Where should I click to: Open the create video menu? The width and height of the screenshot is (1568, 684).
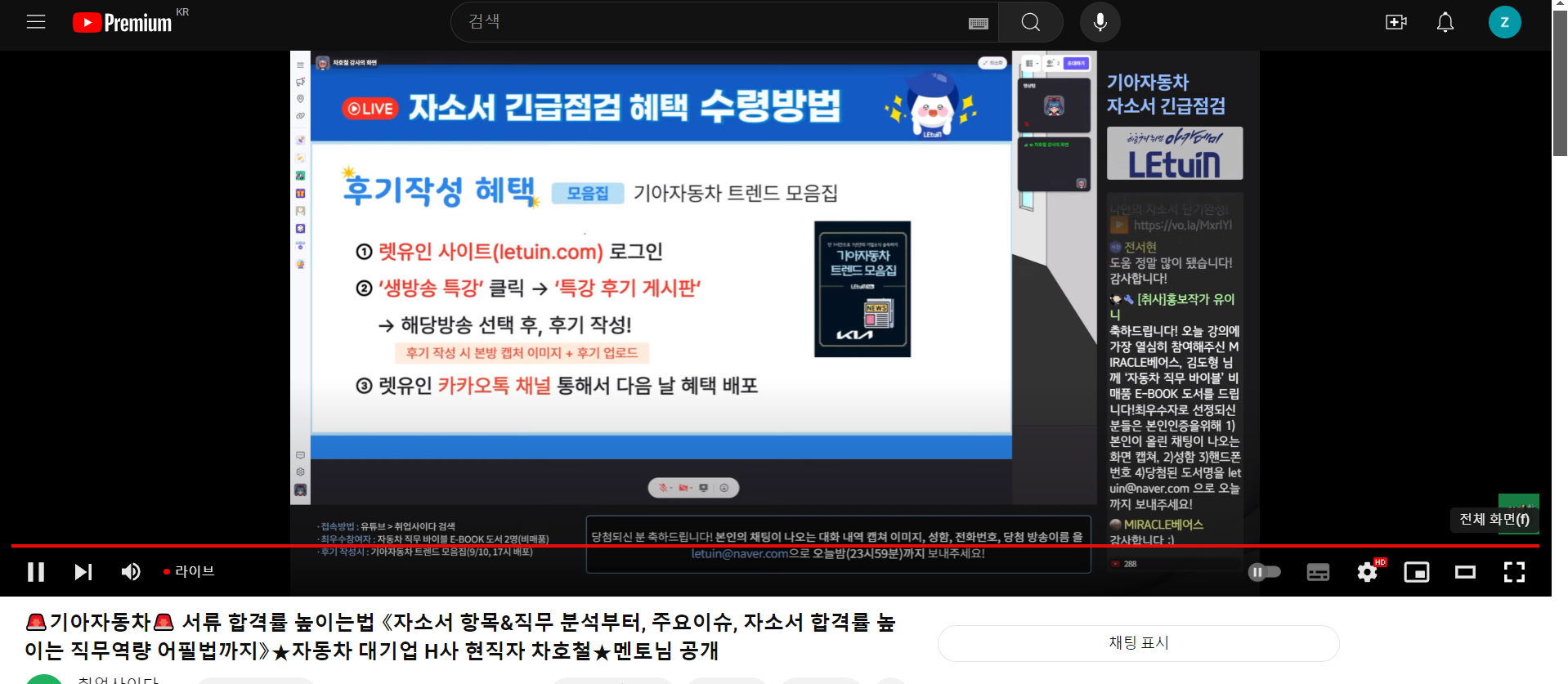click(1396, 22)
